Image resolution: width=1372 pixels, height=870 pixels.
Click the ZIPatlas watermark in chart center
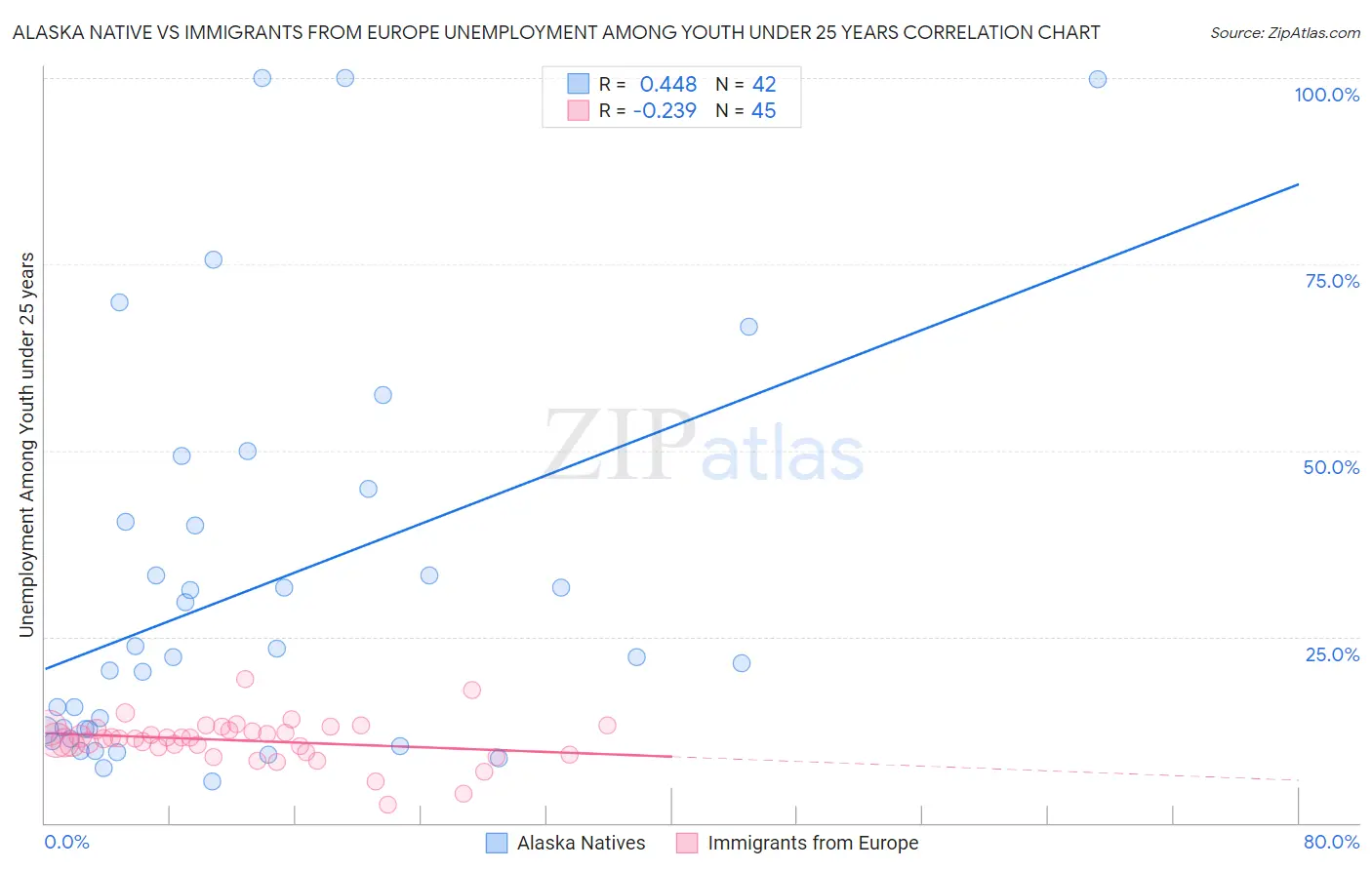(x=704, y=447)
